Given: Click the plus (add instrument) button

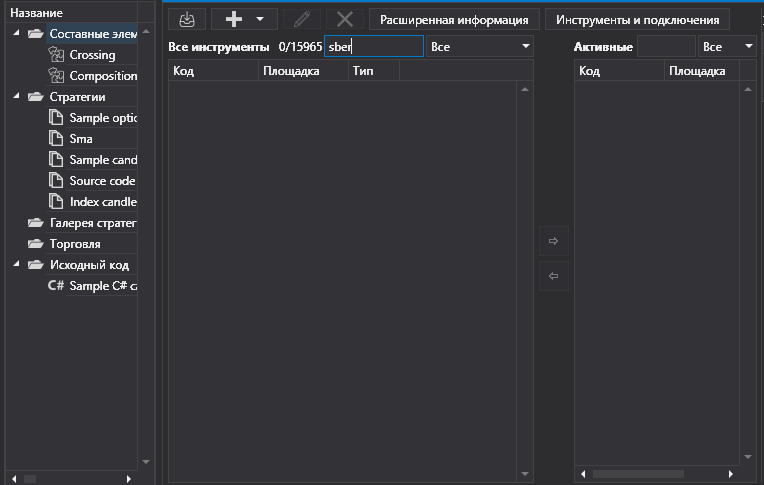Looking at the screenshot, I should pos(234,19).
